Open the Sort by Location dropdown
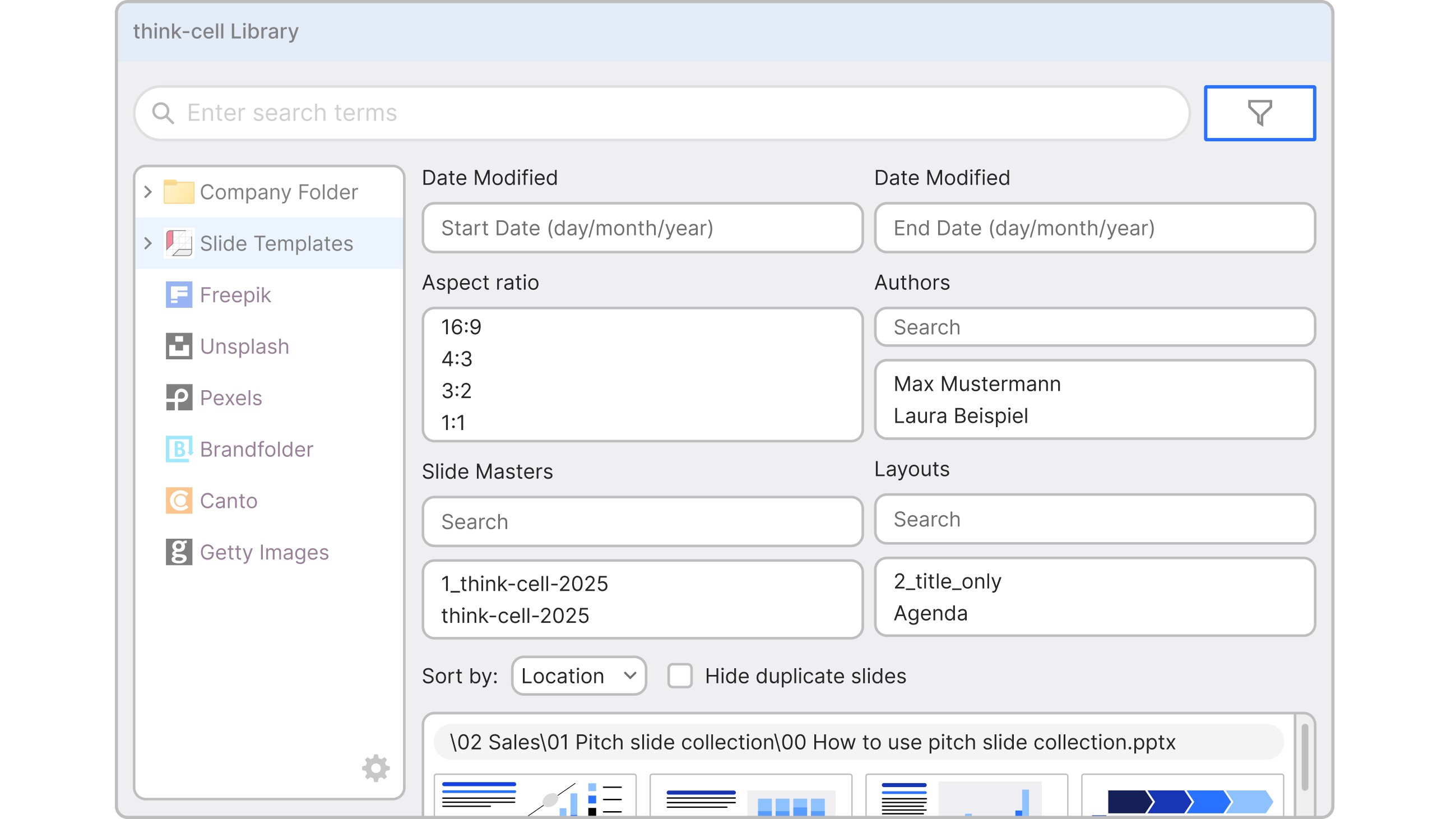This screenshot has width=1456, height=819. coord(579,676)
